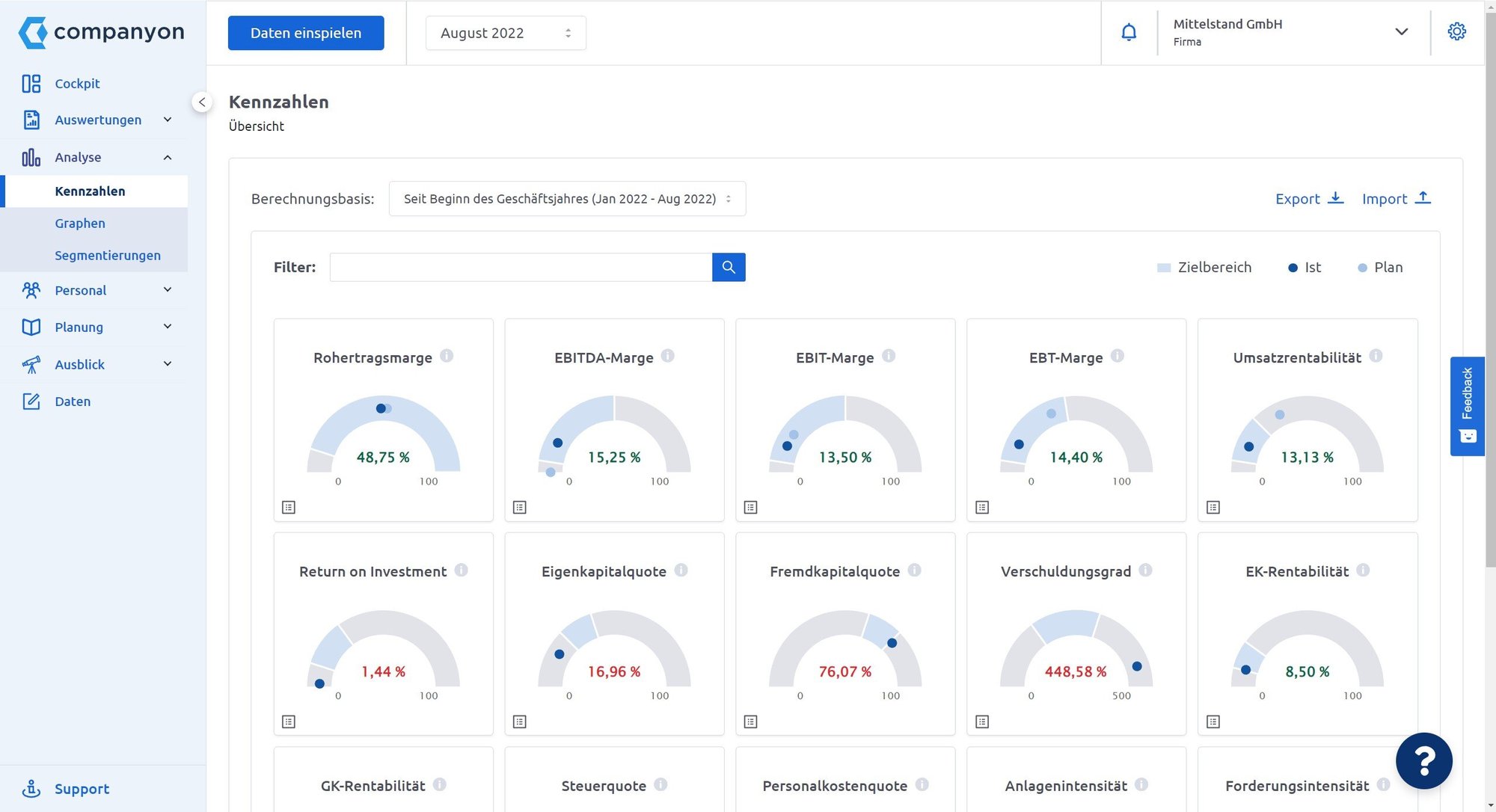This screenshot has width=1496, height=812.
Task: Open settings gear icon
Action: [1456, 31]
